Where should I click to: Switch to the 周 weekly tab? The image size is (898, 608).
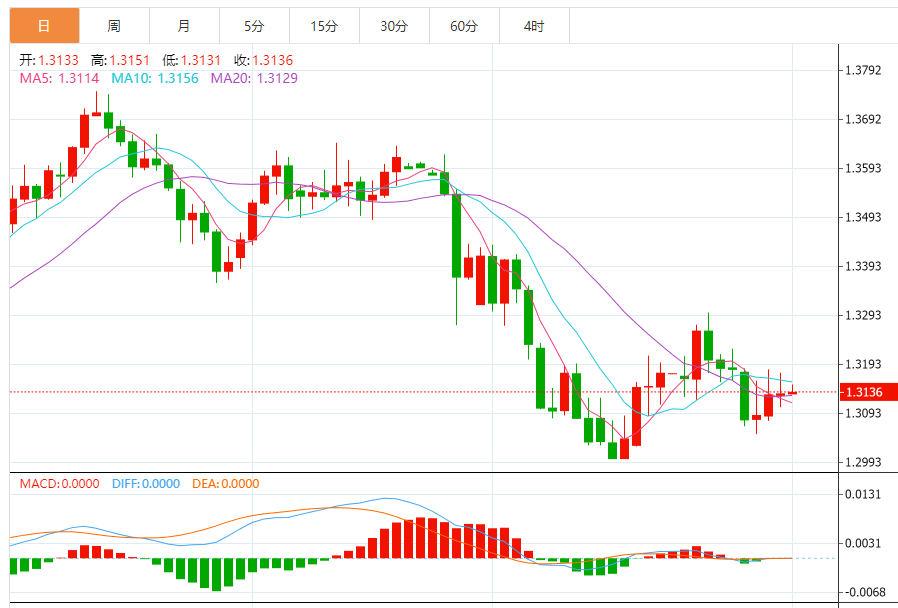114,26
